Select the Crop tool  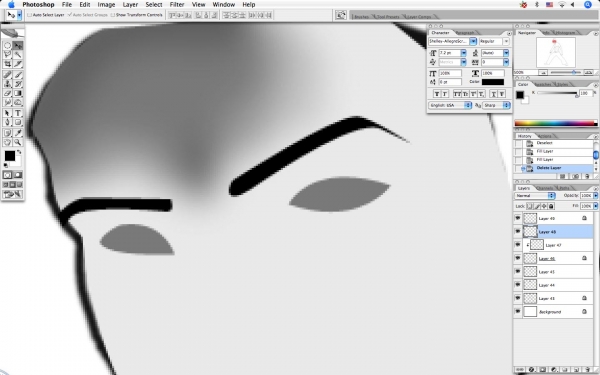click(x=7, y=64)
